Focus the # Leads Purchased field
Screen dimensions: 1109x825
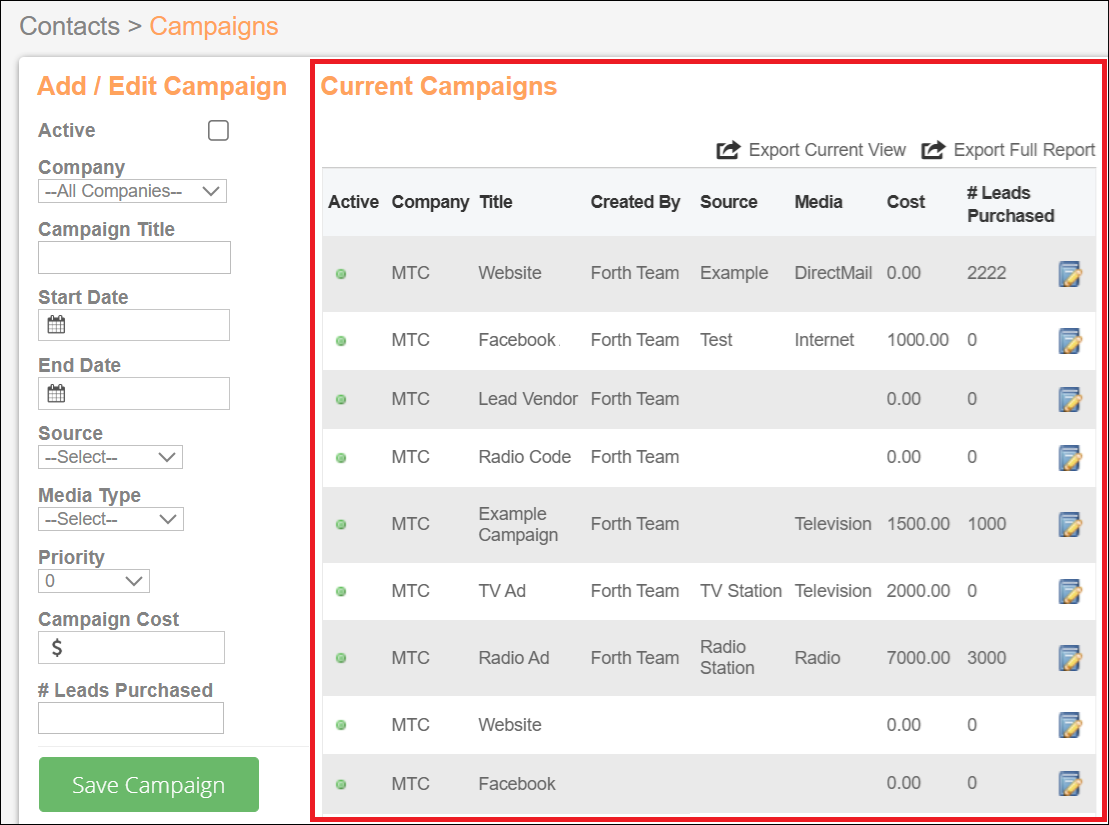pyautogui.click(x=131, y=718)
